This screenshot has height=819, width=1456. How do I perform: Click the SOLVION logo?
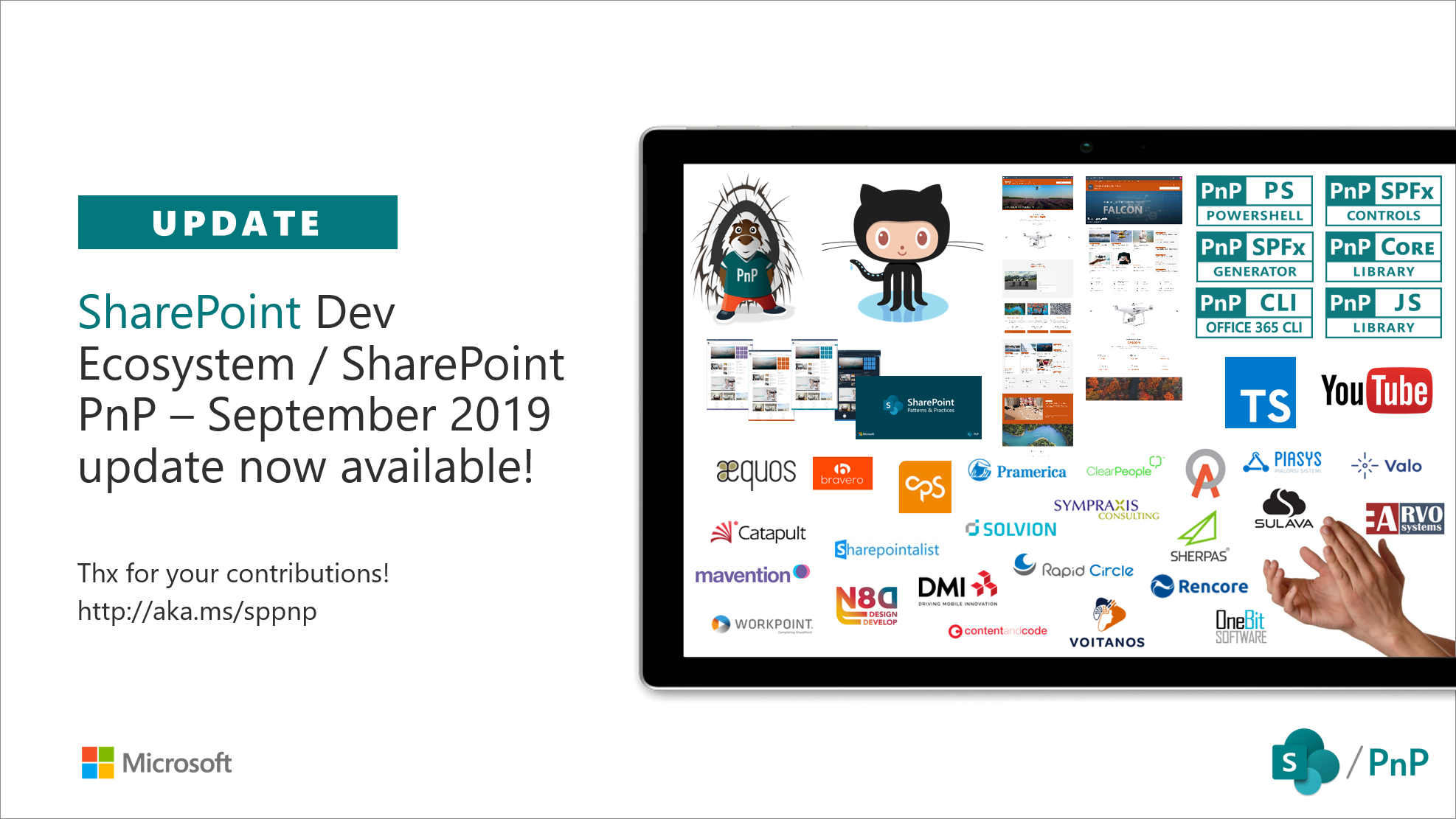click(x=1010, y=529)
